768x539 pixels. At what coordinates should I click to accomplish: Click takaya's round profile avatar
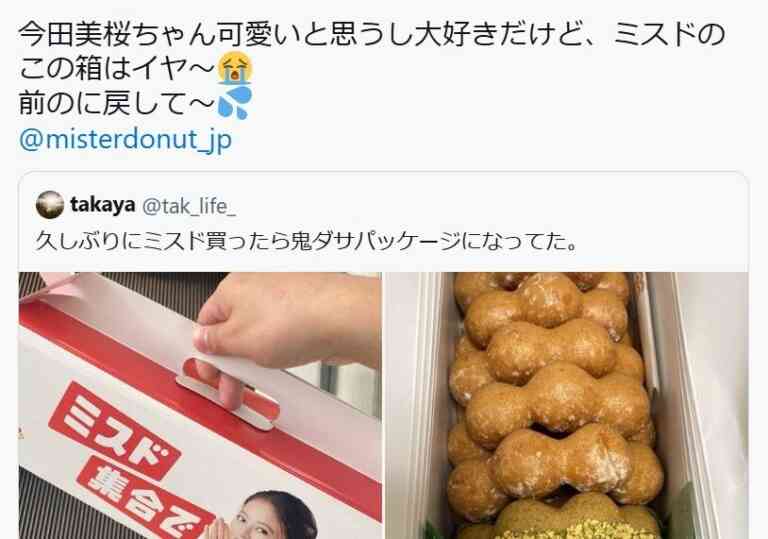click(x=50, y=205)
